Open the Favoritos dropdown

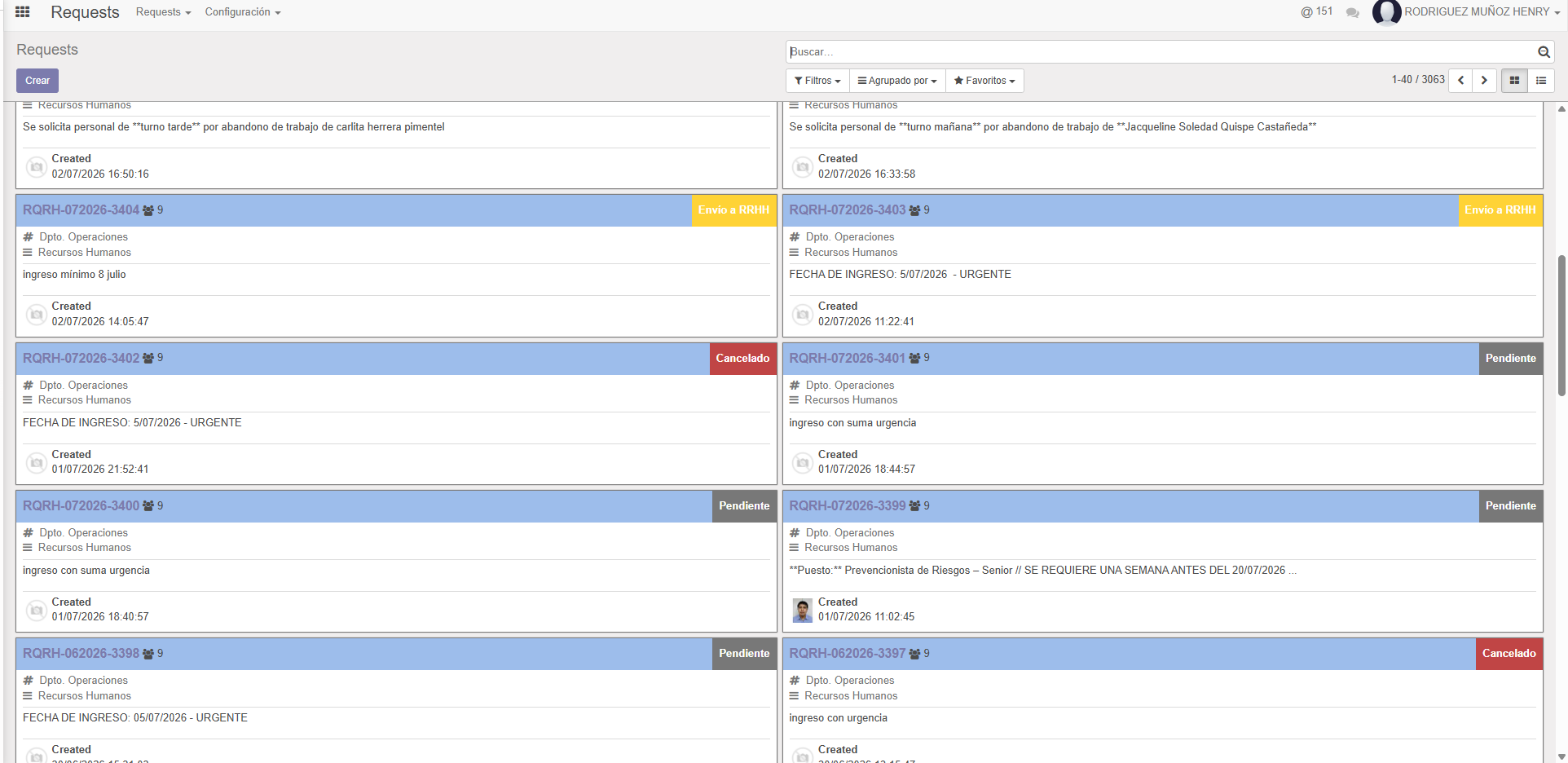[x=984, y=81]
